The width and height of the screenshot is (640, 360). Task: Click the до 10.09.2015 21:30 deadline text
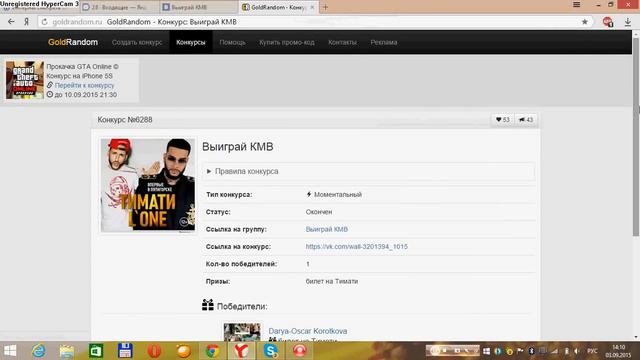(86, 95)
